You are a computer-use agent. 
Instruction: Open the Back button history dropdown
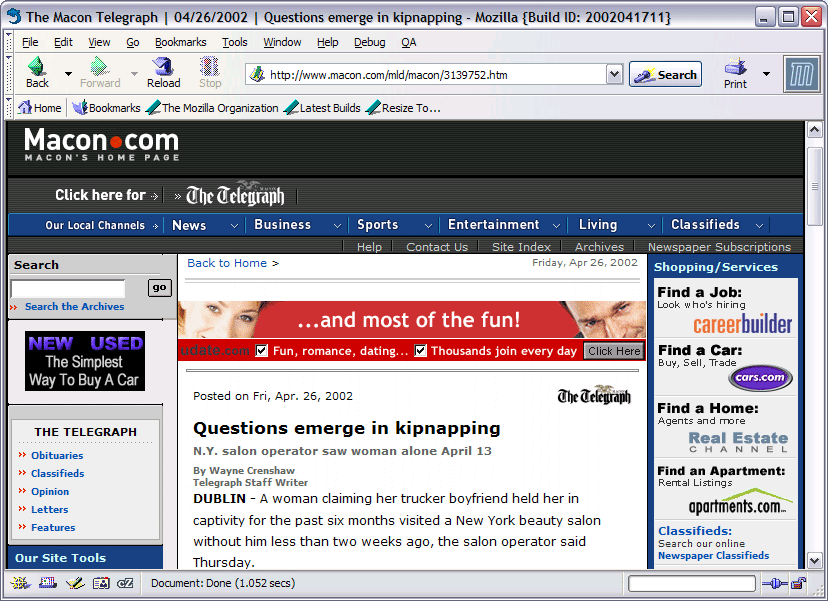(x=68, y=74)
